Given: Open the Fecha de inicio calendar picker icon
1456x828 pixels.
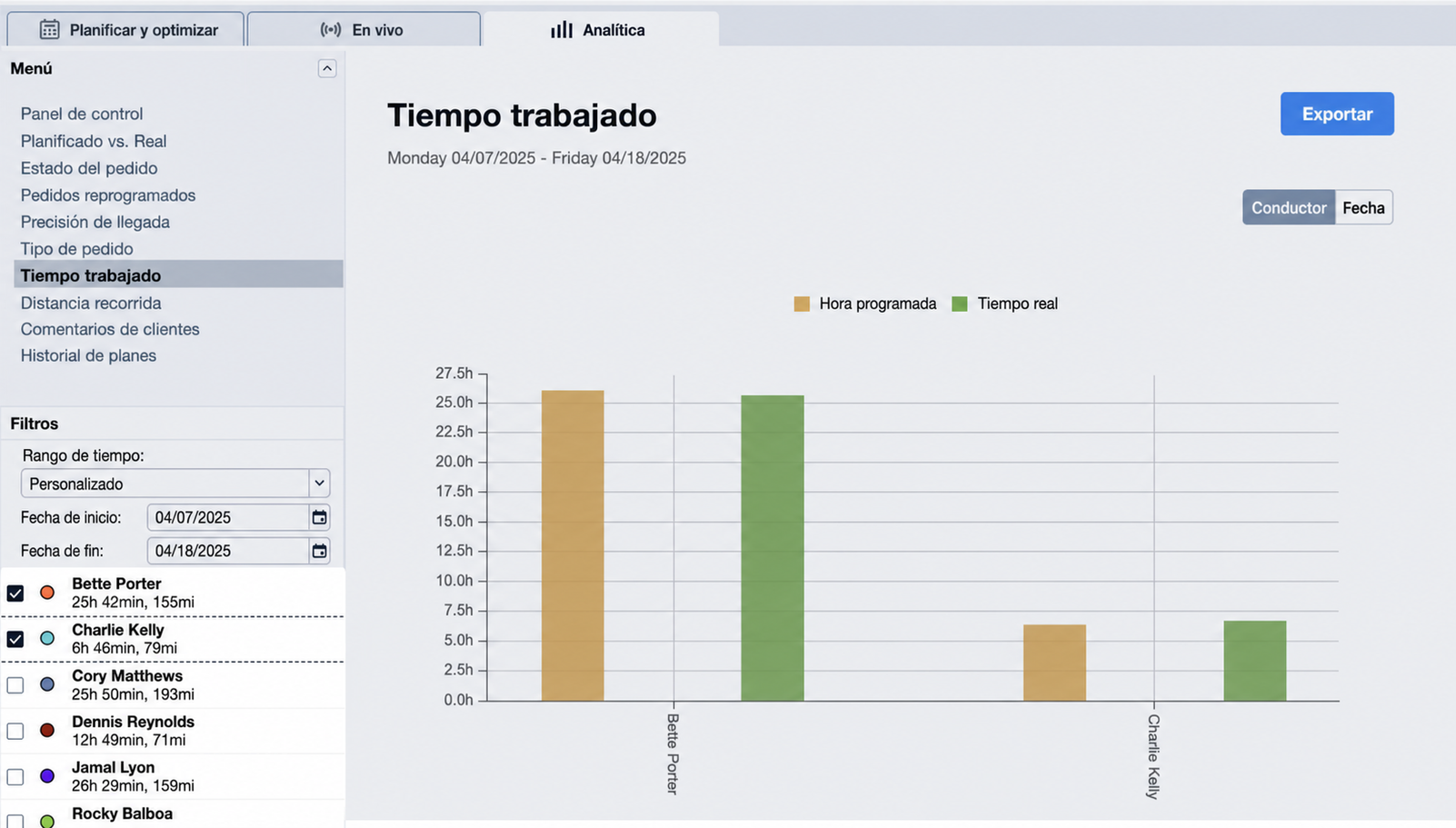Looking at the screenshot, I should pyautogui.click(x=319, y=517).
